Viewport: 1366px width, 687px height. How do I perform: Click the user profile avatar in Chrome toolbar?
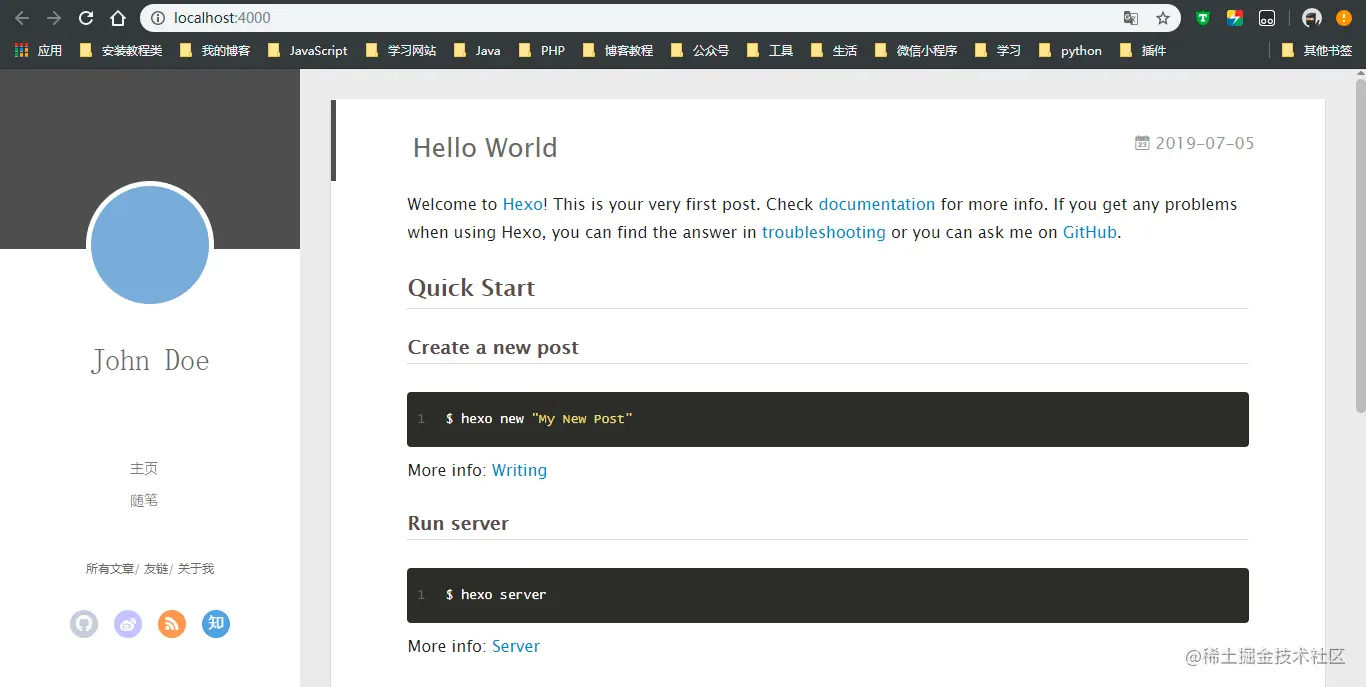coord(1312,18)
